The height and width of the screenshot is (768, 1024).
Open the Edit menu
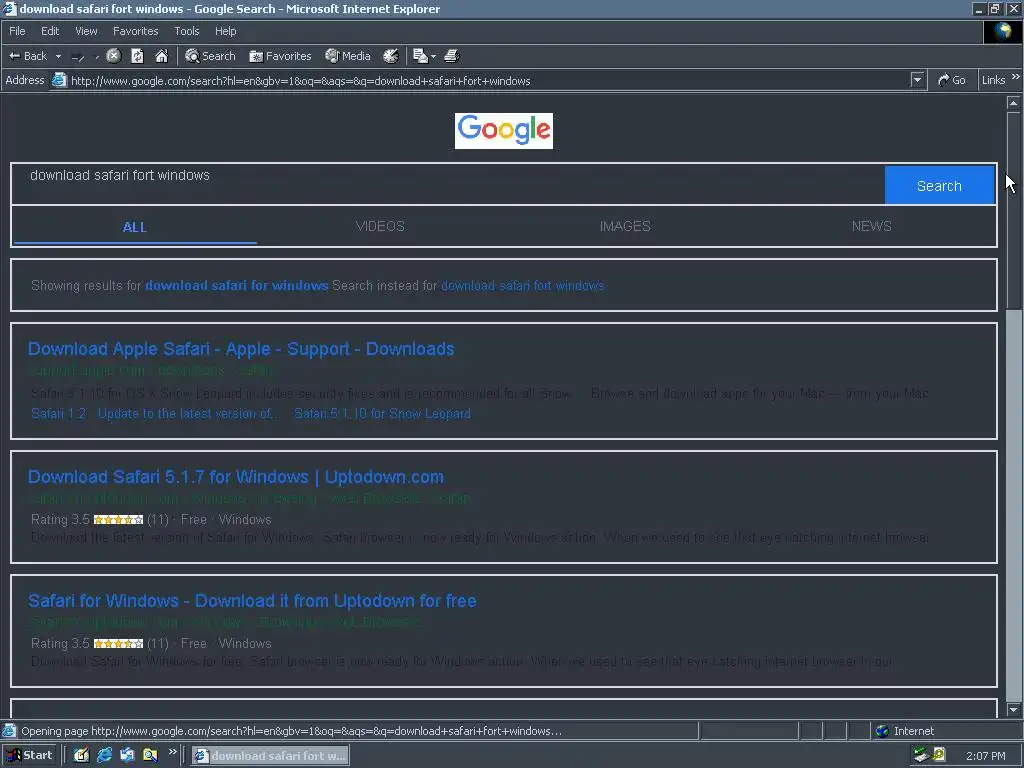click(x=50, y=31)
